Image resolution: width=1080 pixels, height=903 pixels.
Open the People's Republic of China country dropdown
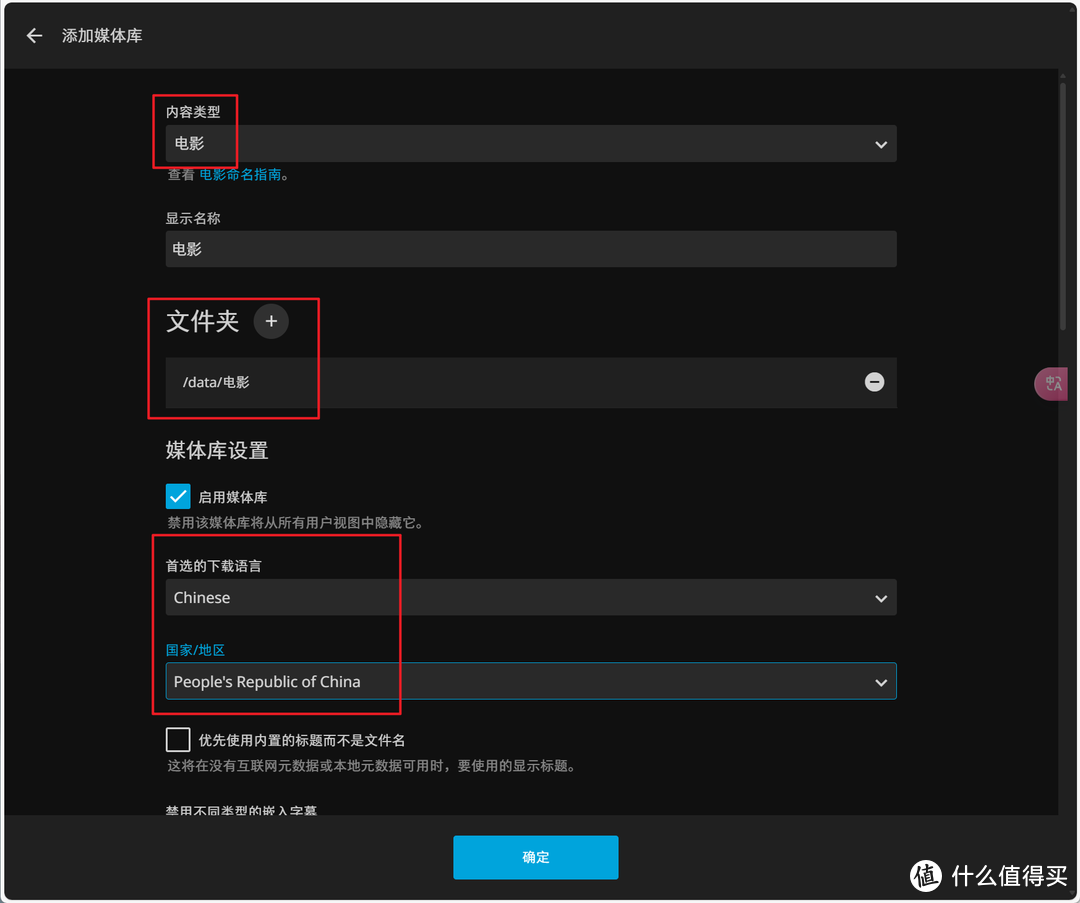pos(530,681)
